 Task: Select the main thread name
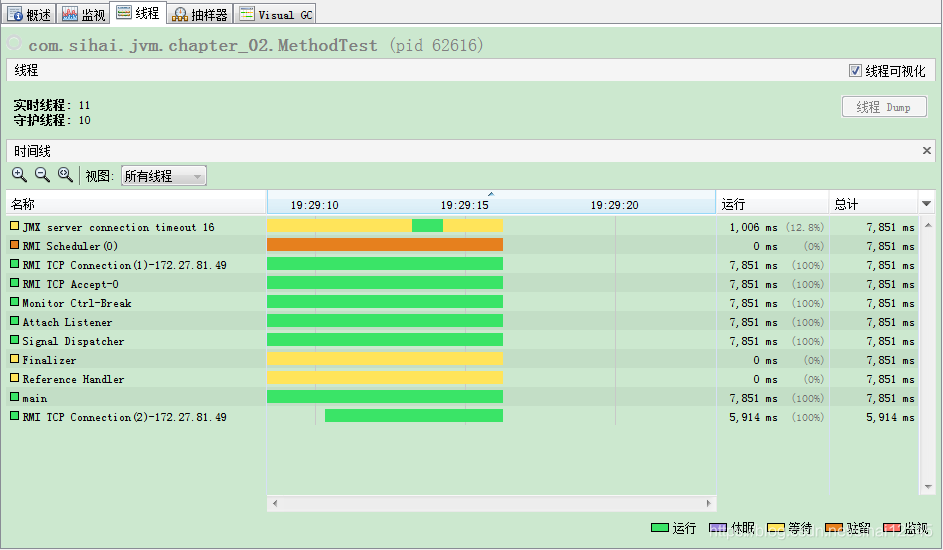tap(35, 399)
